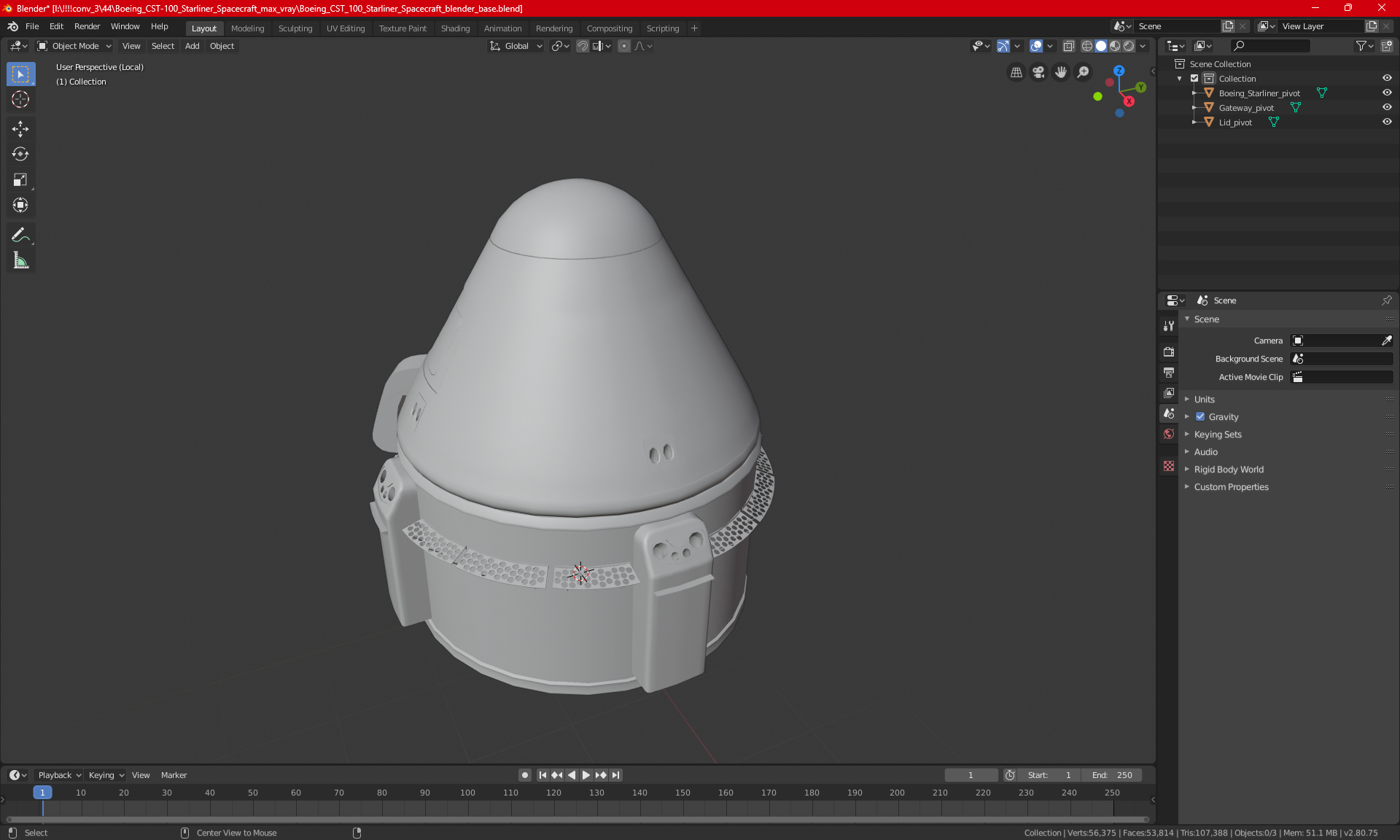Viewport: 1400px width, 840px height.
Task: Click the current frame number field
Action: [x=971, y=775]
